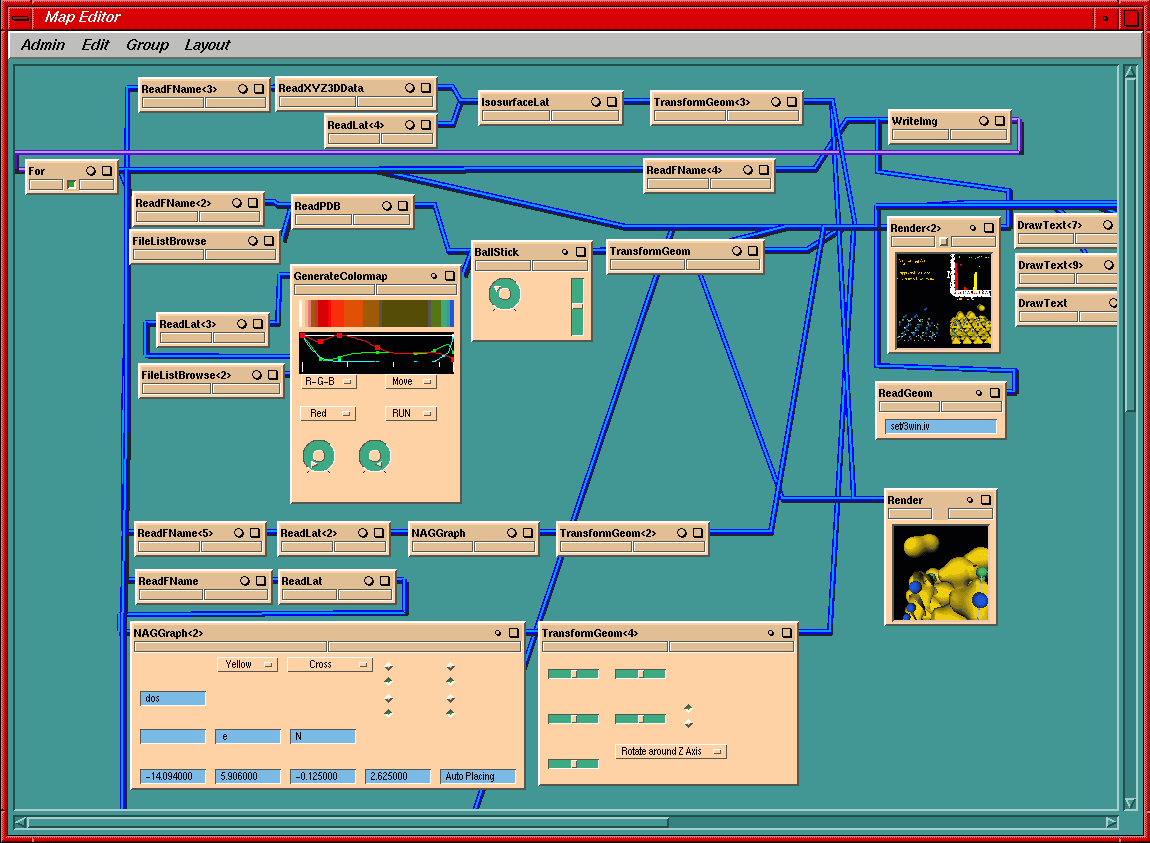Click the vertical slider in the BallStick module
Viewport: 1150px width, 843px height.
point(576,307)
